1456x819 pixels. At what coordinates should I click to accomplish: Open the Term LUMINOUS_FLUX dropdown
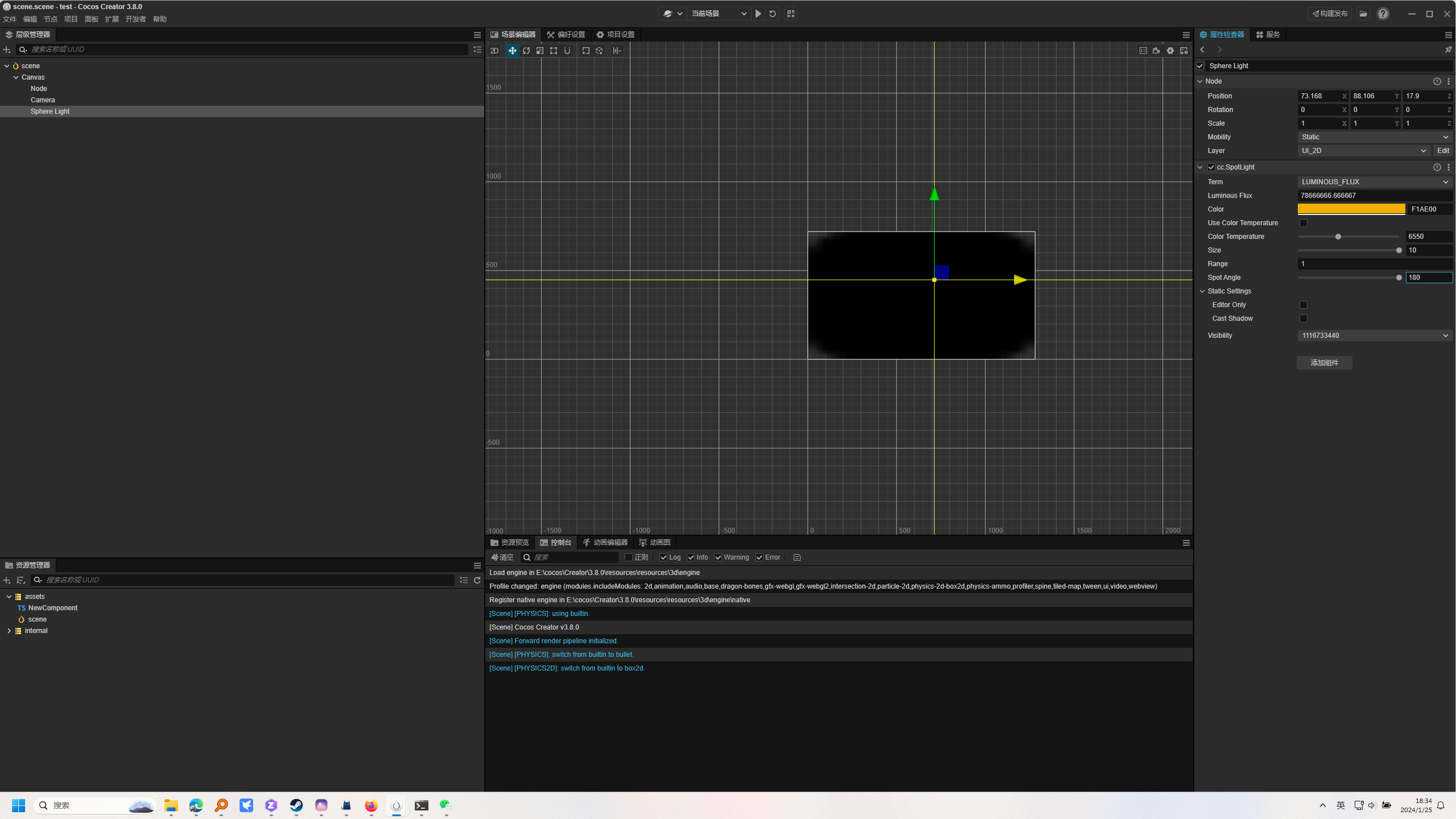1375,182
